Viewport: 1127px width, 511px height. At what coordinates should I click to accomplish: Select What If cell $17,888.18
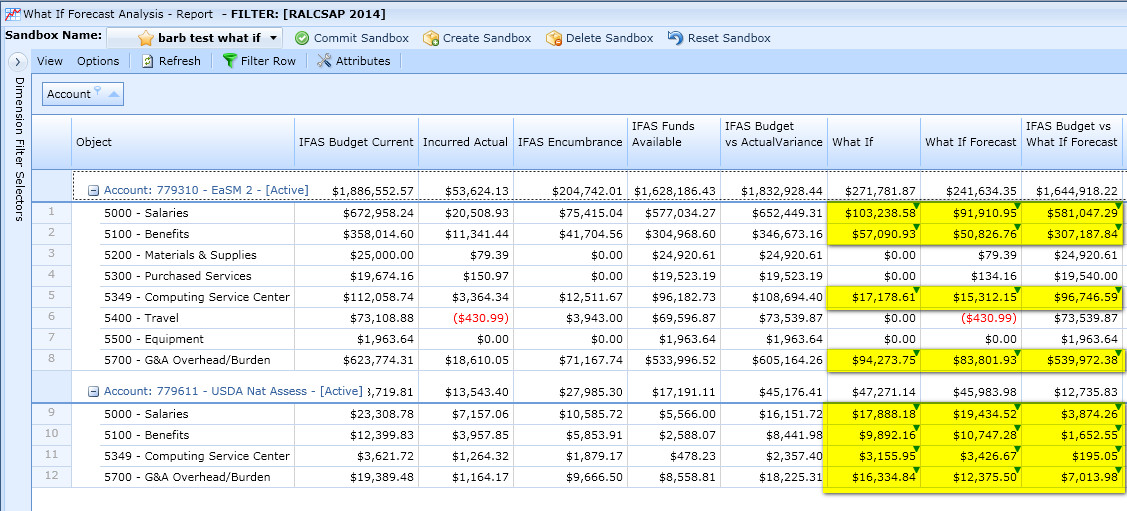[874, 414]
